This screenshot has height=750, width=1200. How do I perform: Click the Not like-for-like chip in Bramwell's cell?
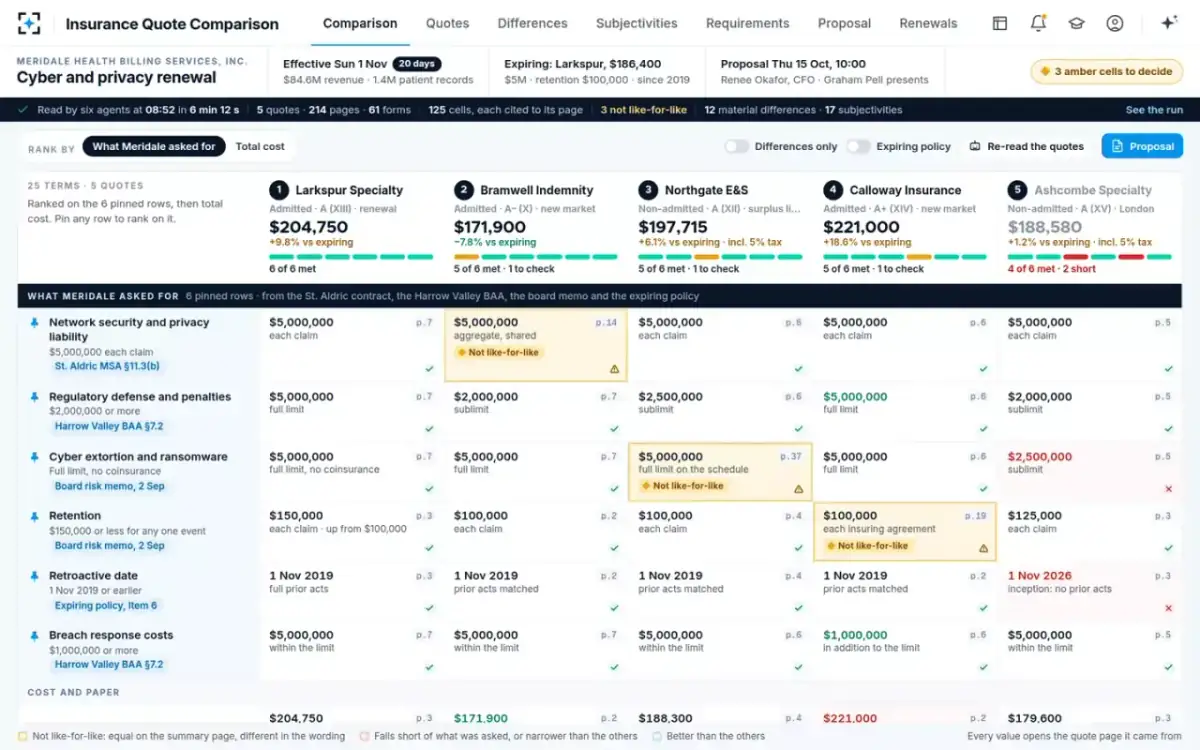pos(499,352)
